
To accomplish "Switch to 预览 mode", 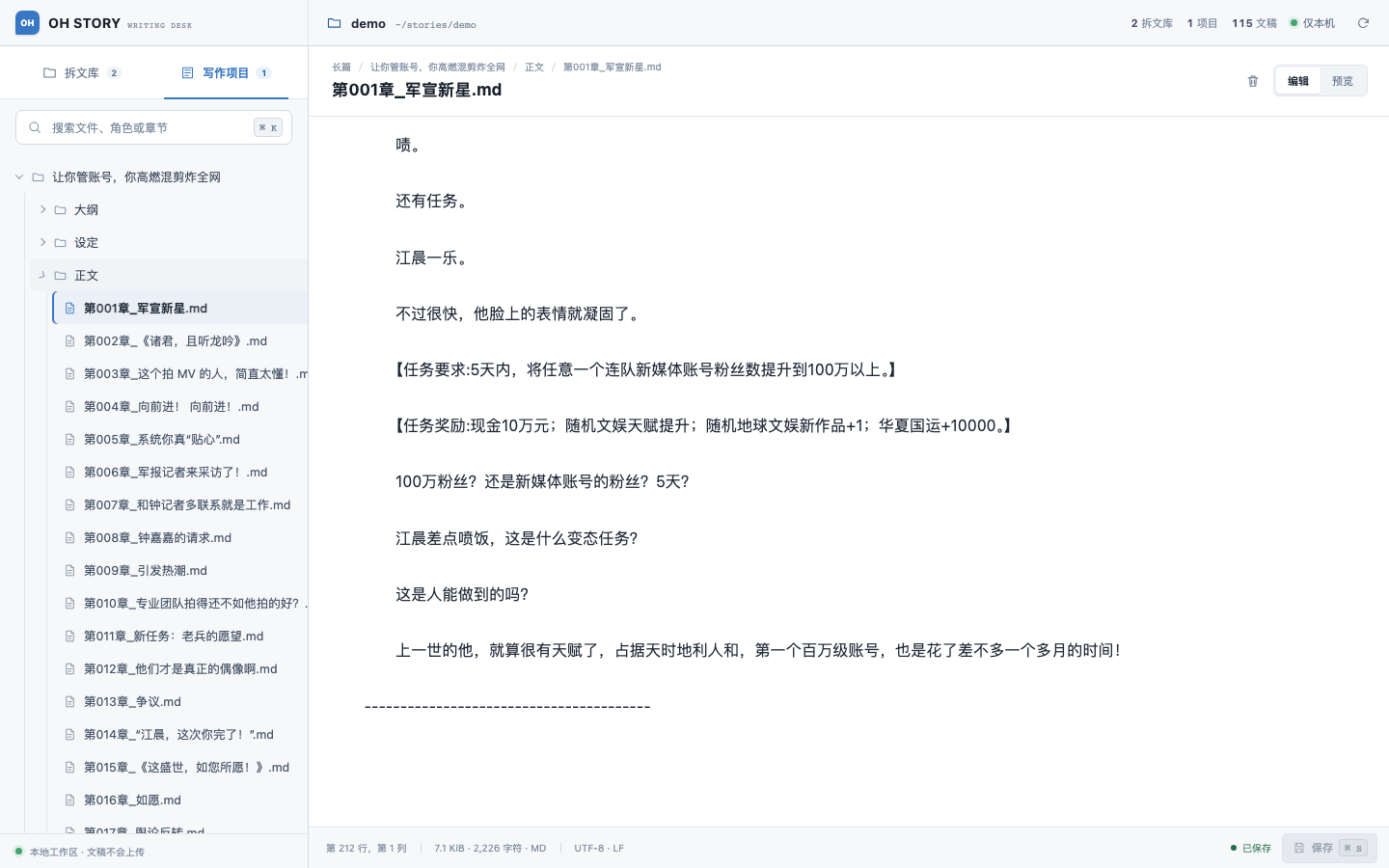I will 1343,81.
